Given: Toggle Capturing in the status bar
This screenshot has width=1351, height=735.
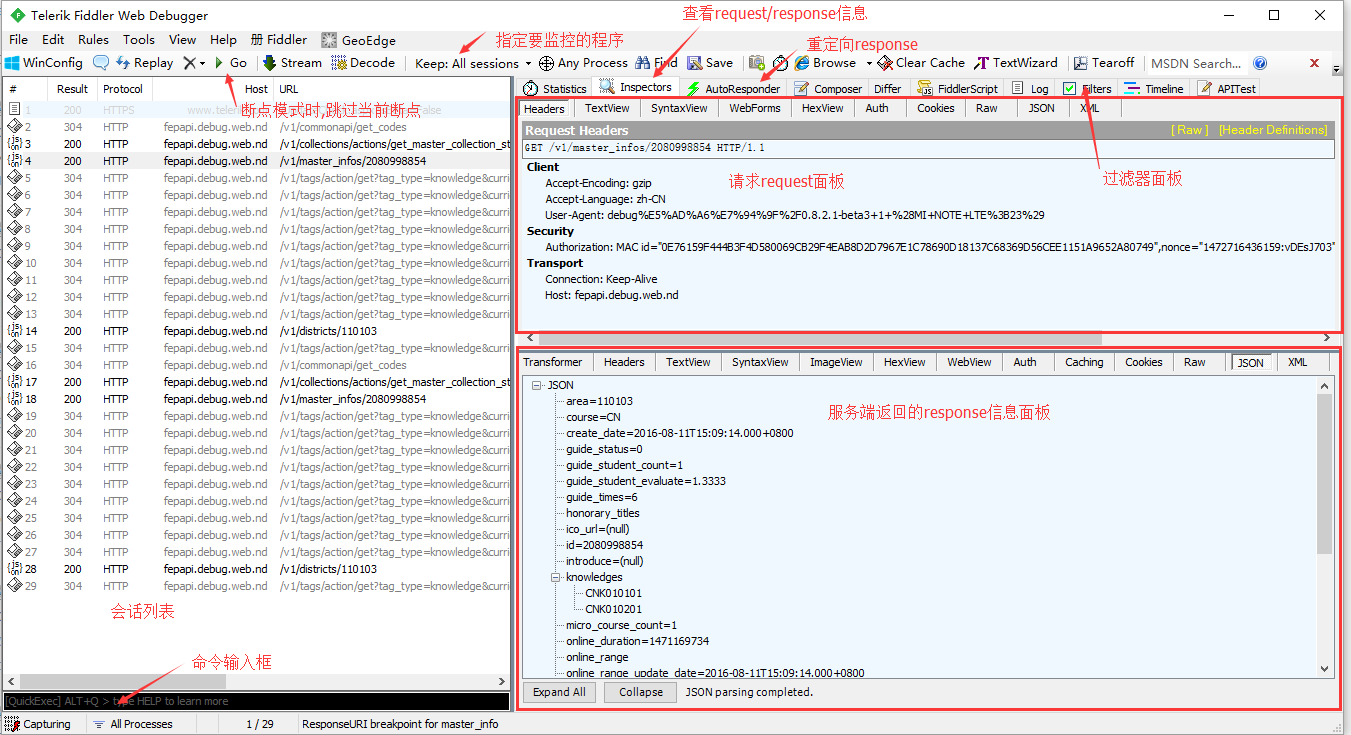Looking at the screenshot, I should [40, 724].
